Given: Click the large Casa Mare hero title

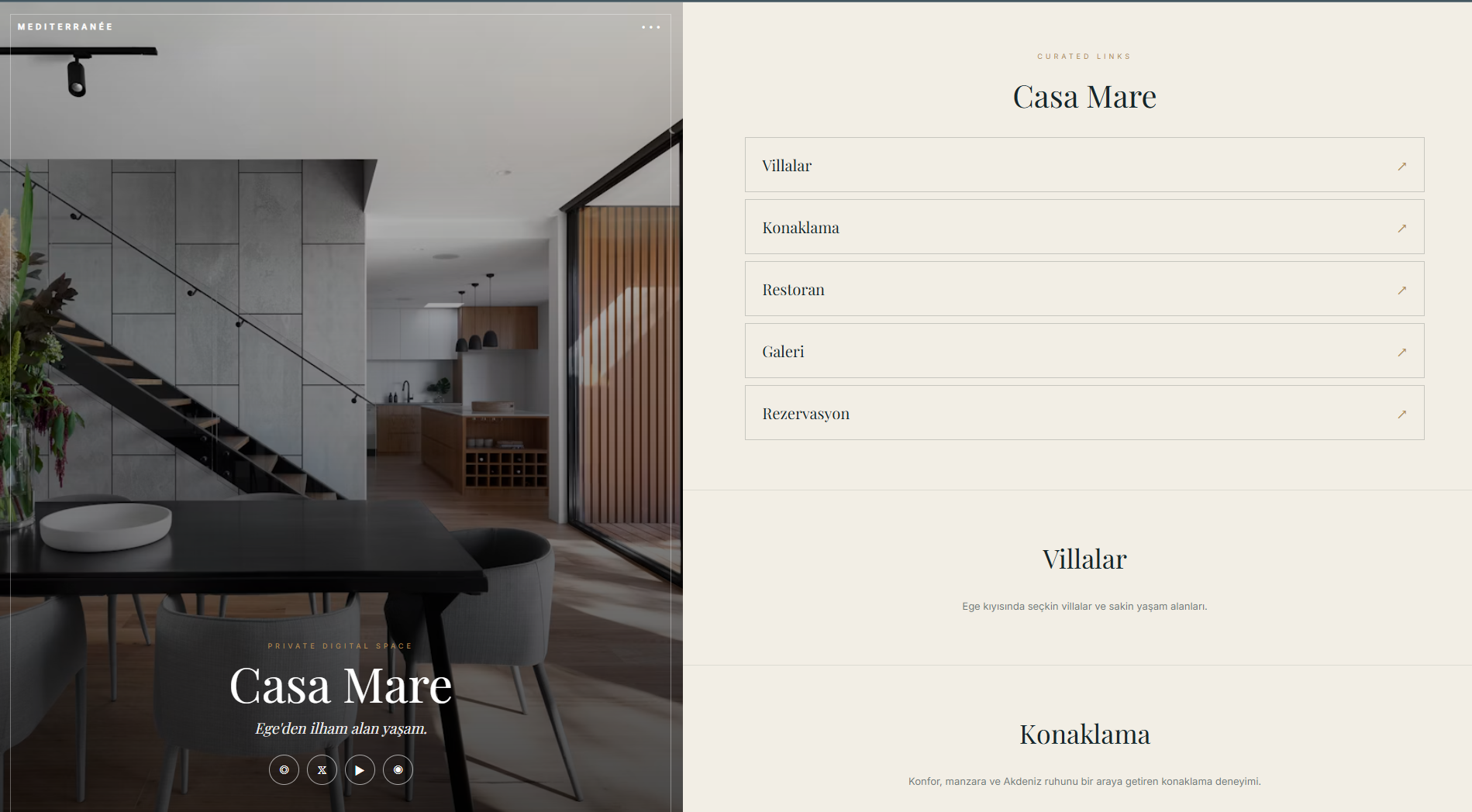Looking at the screenshot, I should (x=341, y=686).
